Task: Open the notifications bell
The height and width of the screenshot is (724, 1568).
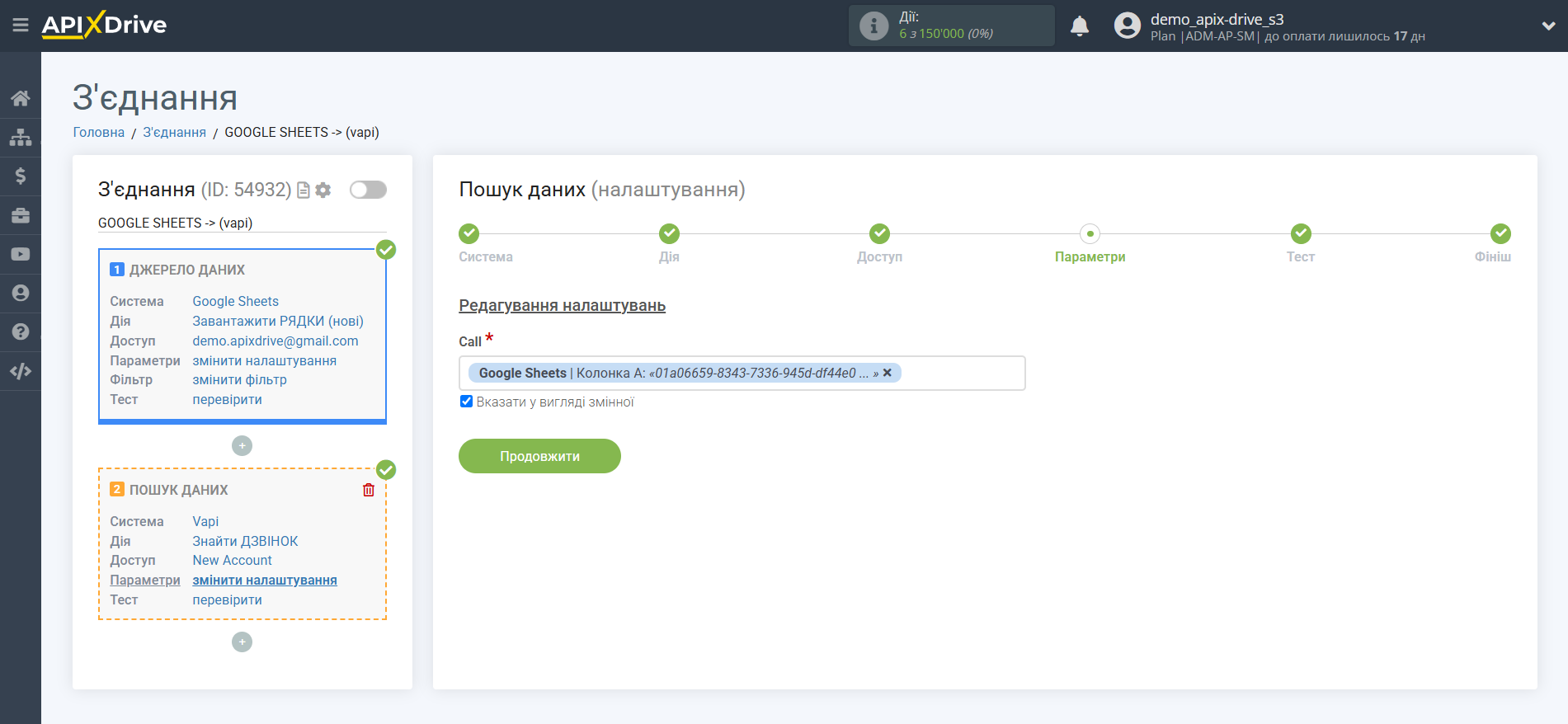Action: [x=1080, y=26]
